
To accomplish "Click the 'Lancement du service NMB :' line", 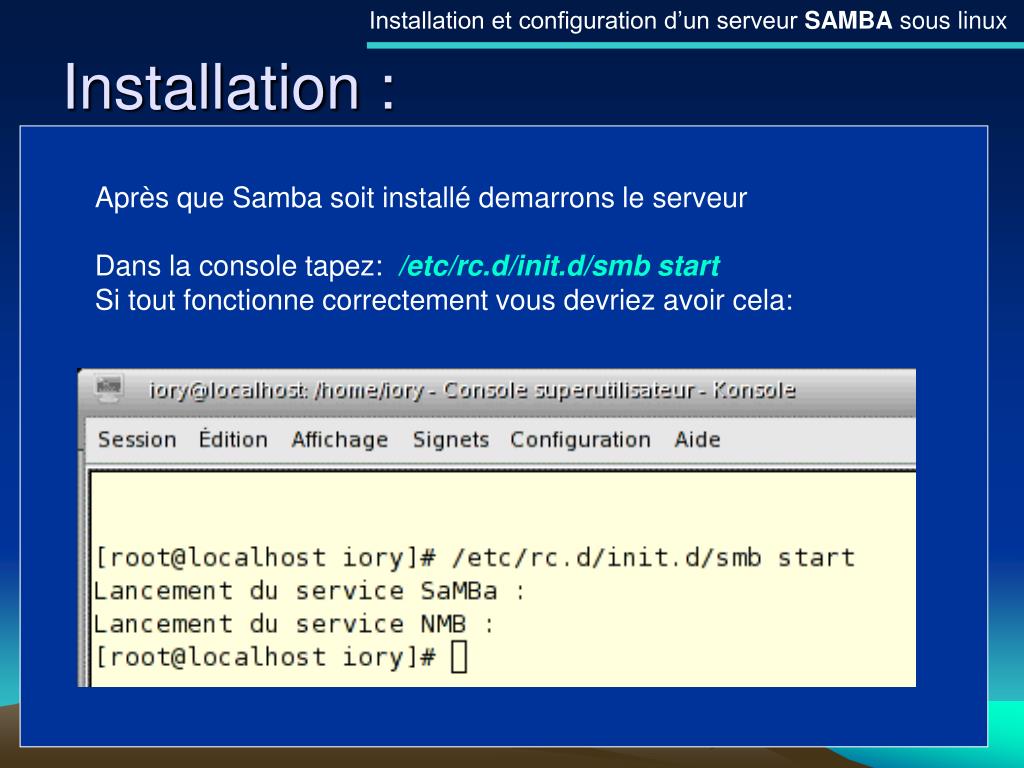I will tap(293, 624).
